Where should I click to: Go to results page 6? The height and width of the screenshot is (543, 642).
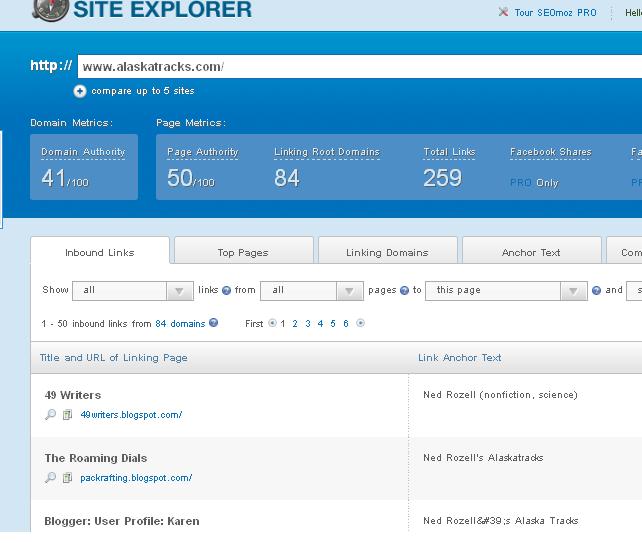pos(346,324)
